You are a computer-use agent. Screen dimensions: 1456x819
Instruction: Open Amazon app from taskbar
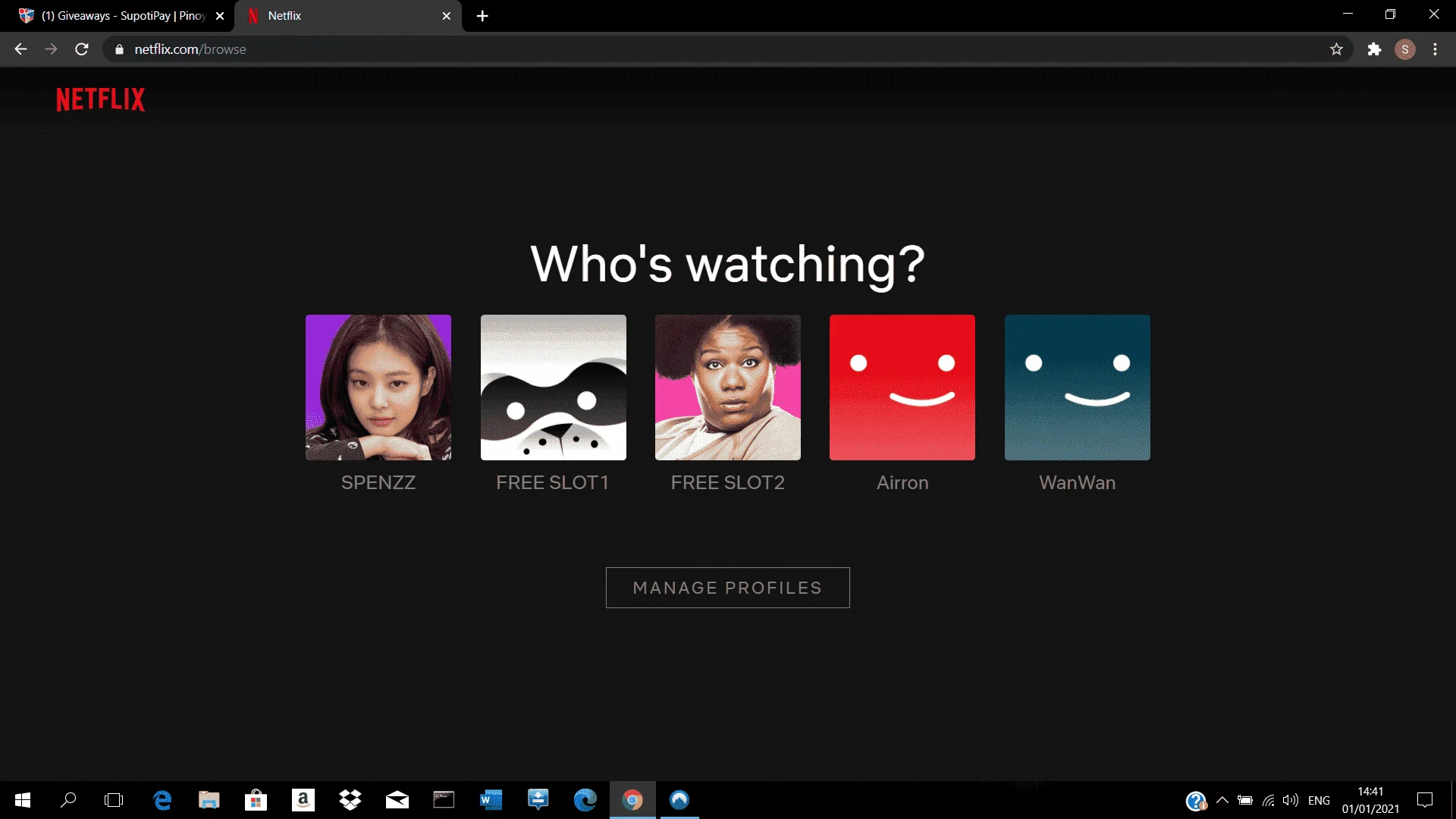[303, 800]
